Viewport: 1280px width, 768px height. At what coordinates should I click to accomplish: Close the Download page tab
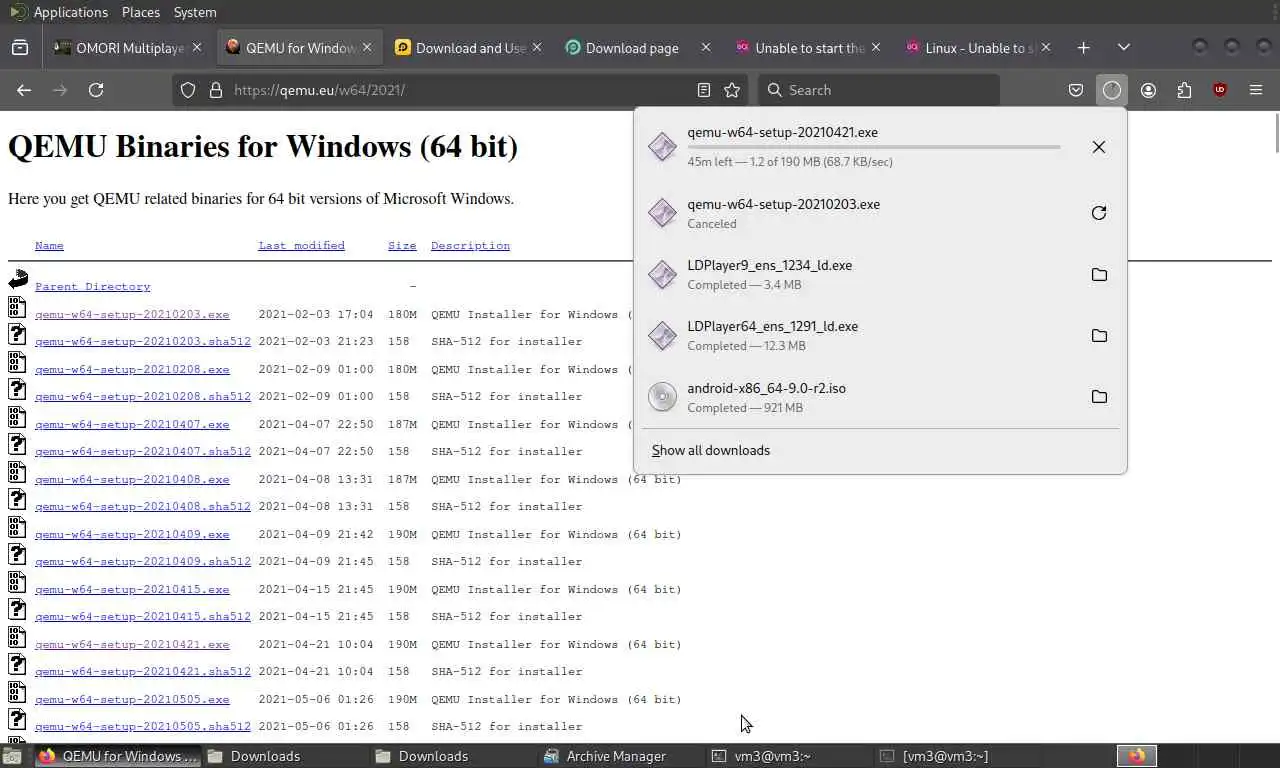pyautogui.click(x=706, y=47)
